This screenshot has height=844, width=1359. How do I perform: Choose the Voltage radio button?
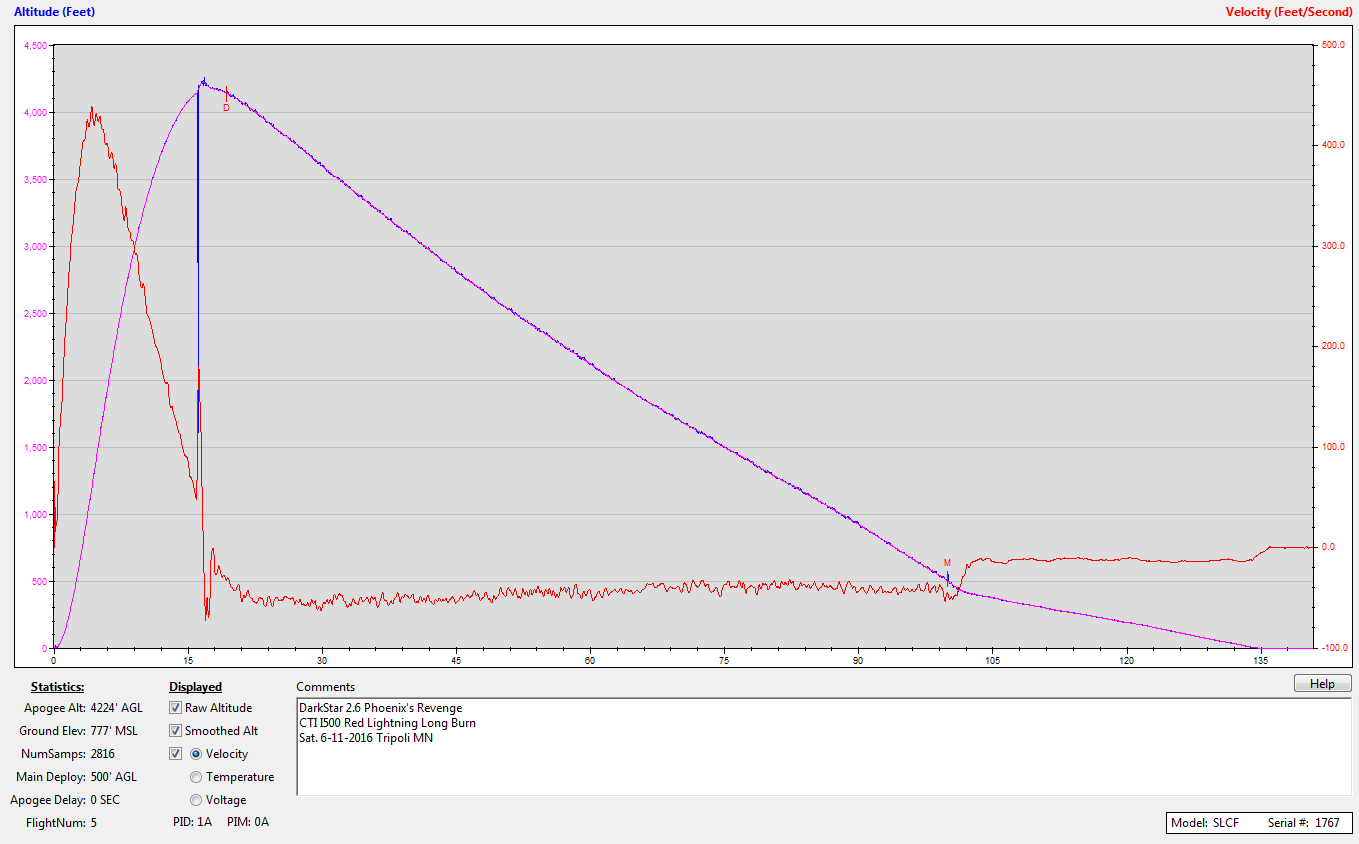coord(197,800)
